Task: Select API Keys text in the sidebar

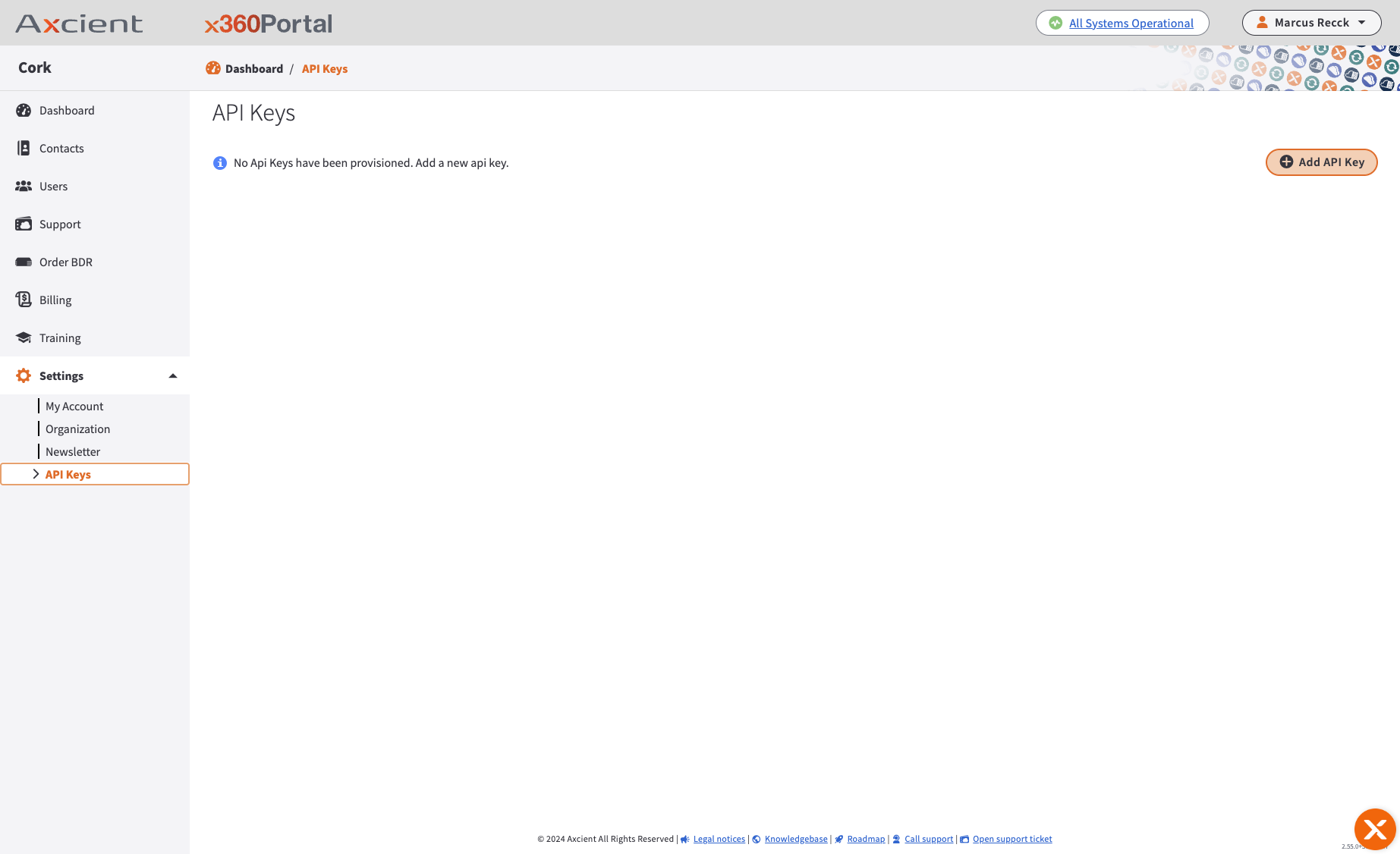Action: 68,474
